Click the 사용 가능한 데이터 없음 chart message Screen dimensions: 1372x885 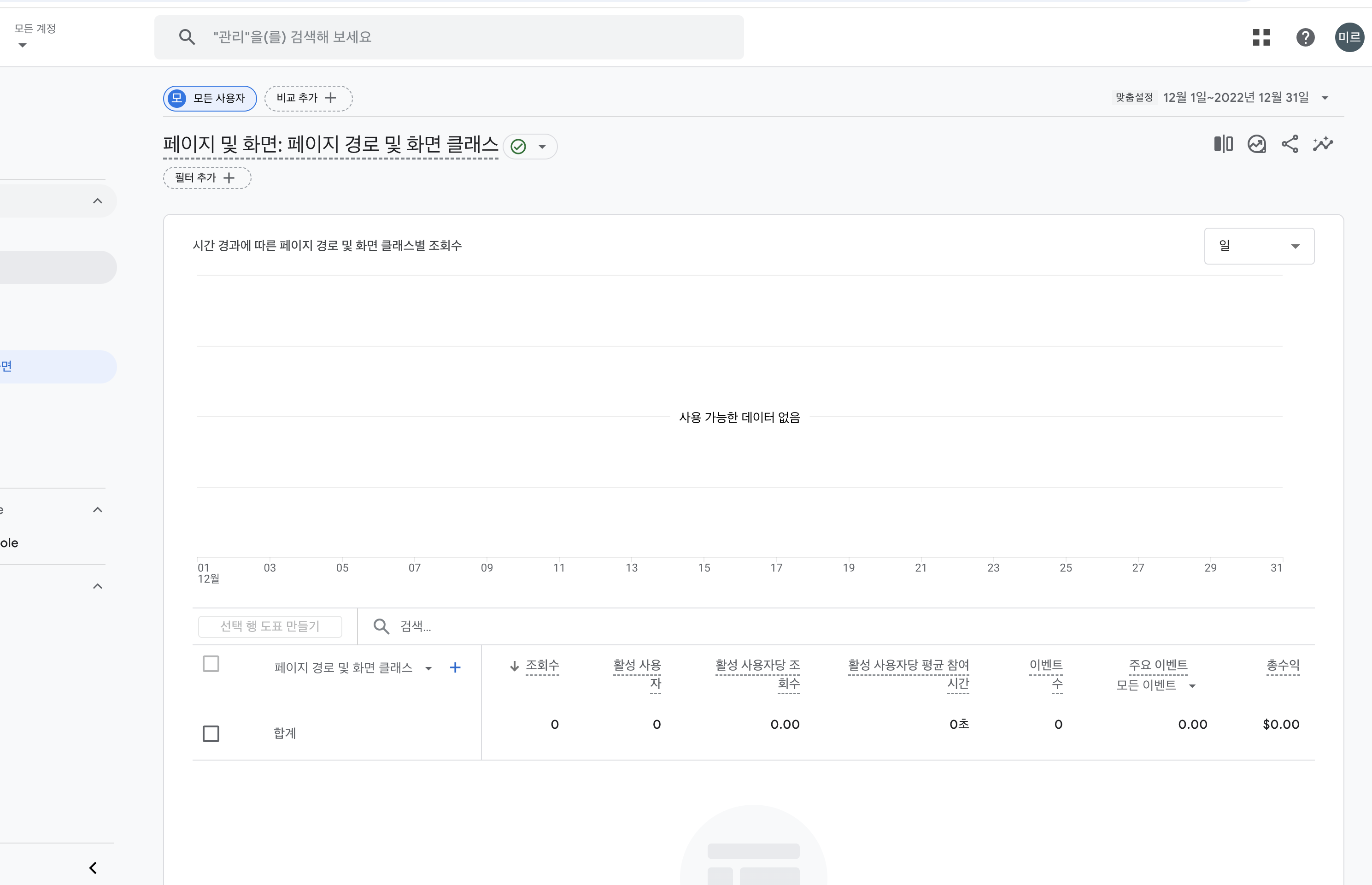point(740,417)
